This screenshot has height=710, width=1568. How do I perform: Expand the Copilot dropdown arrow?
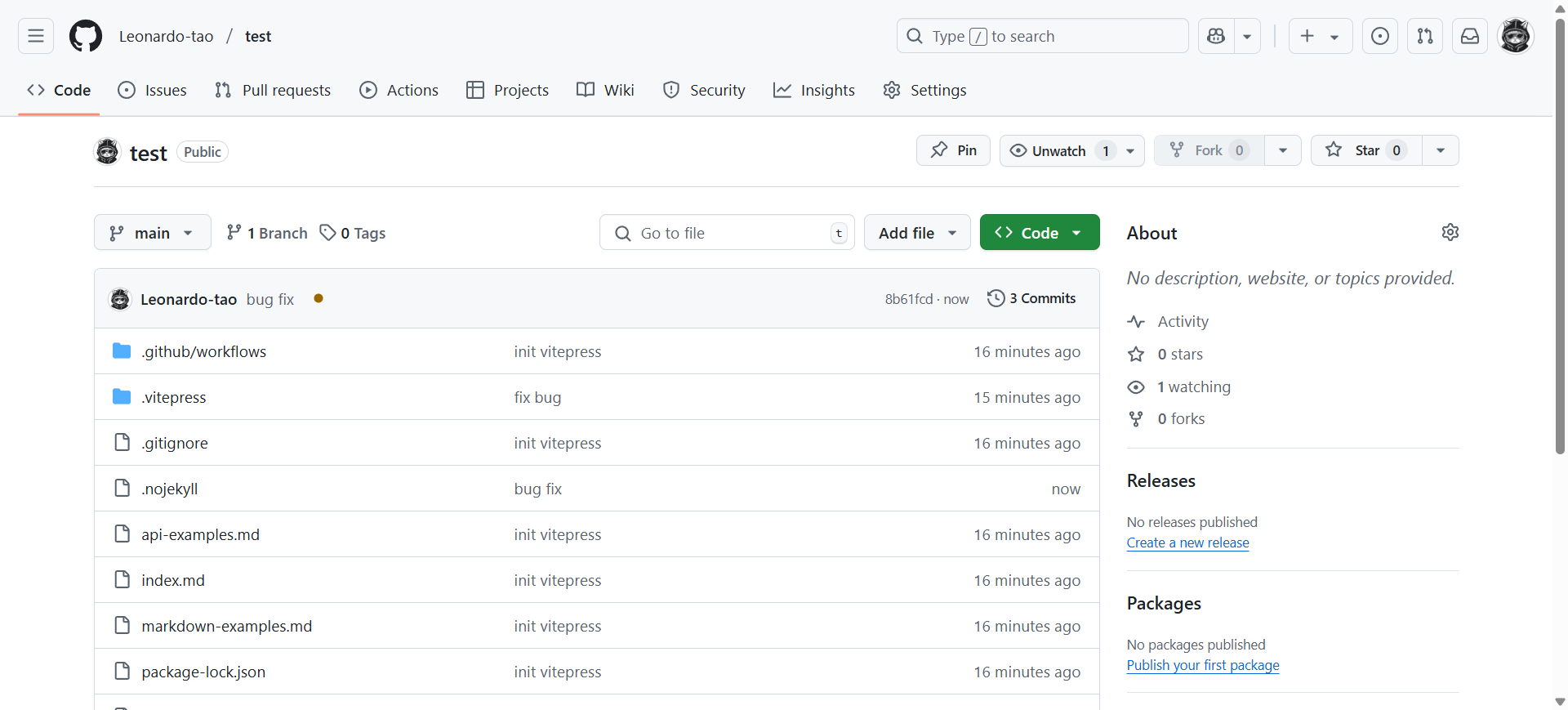1247,36
